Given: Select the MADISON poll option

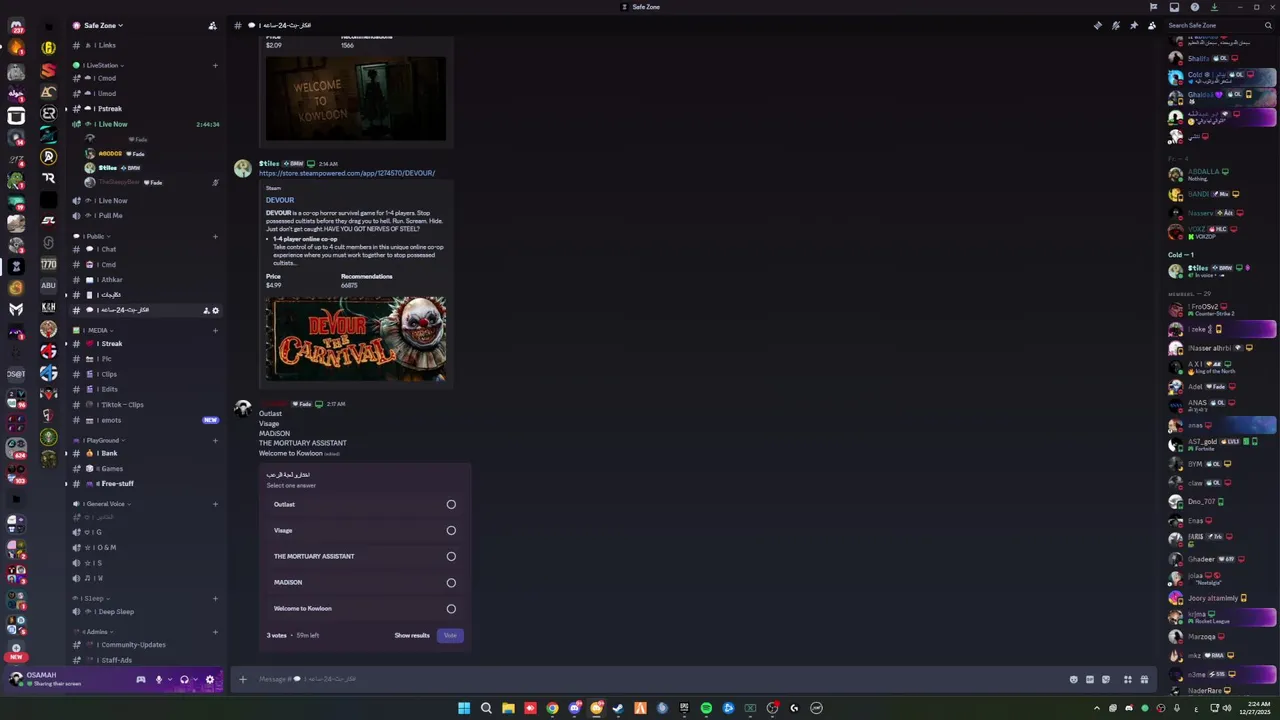Looking at the screenshot, I should 364,582.
